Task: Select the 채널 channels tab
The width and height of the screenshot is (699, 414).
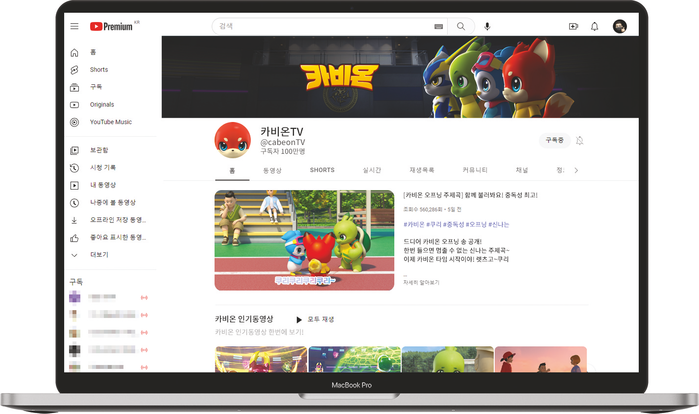Action: 522,170
